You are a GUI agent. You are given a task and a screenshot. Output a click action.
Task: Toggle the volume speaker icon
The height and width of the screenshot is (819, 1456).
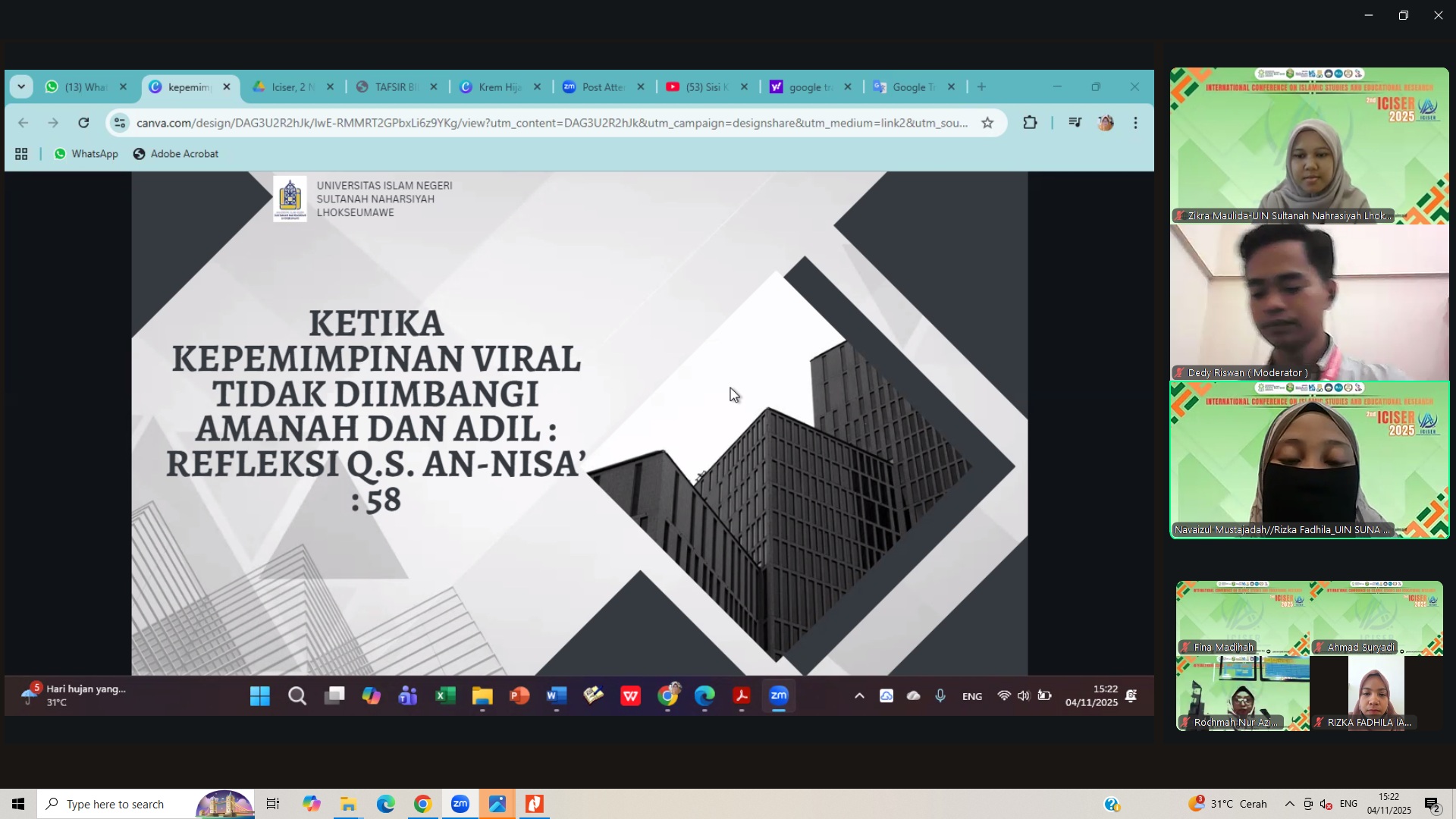click(x=1024, y=696)
